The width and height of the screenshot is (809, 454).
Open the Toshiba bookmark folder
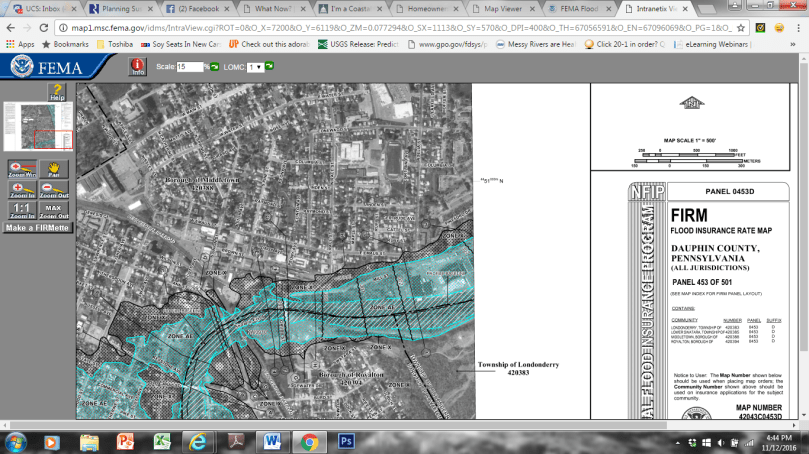115,44
